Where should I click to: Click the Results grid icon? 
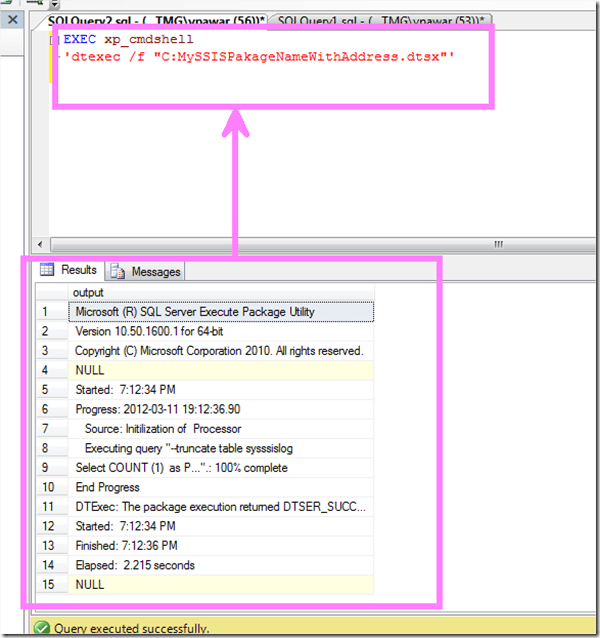pyautogui.click(x=47, y=270)
